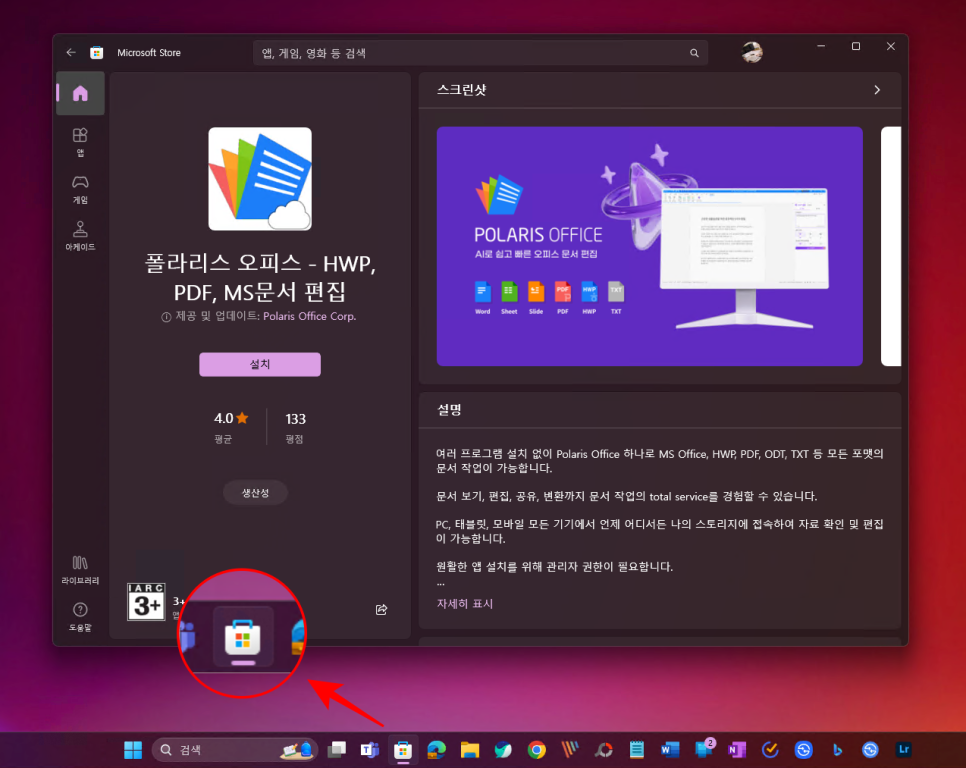The image size is (966, 768).
Task: Open the Arcade (아케이드) section in sidebar
Action: [80, 236]
